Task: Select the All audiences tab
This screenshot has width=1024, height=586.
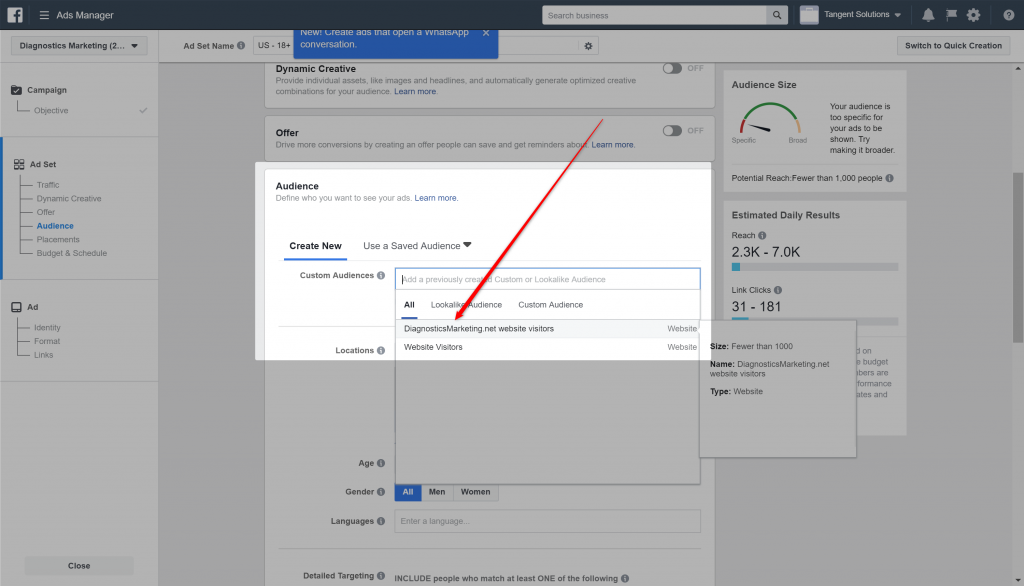Action: coord(409,305)
